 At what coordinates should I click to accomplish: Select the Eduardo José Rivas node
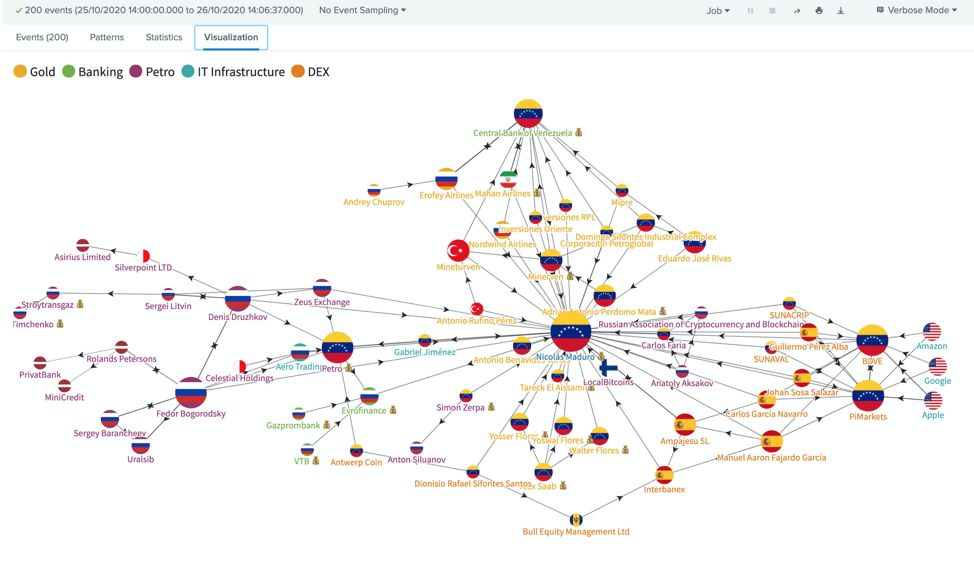tap(694, 242)
